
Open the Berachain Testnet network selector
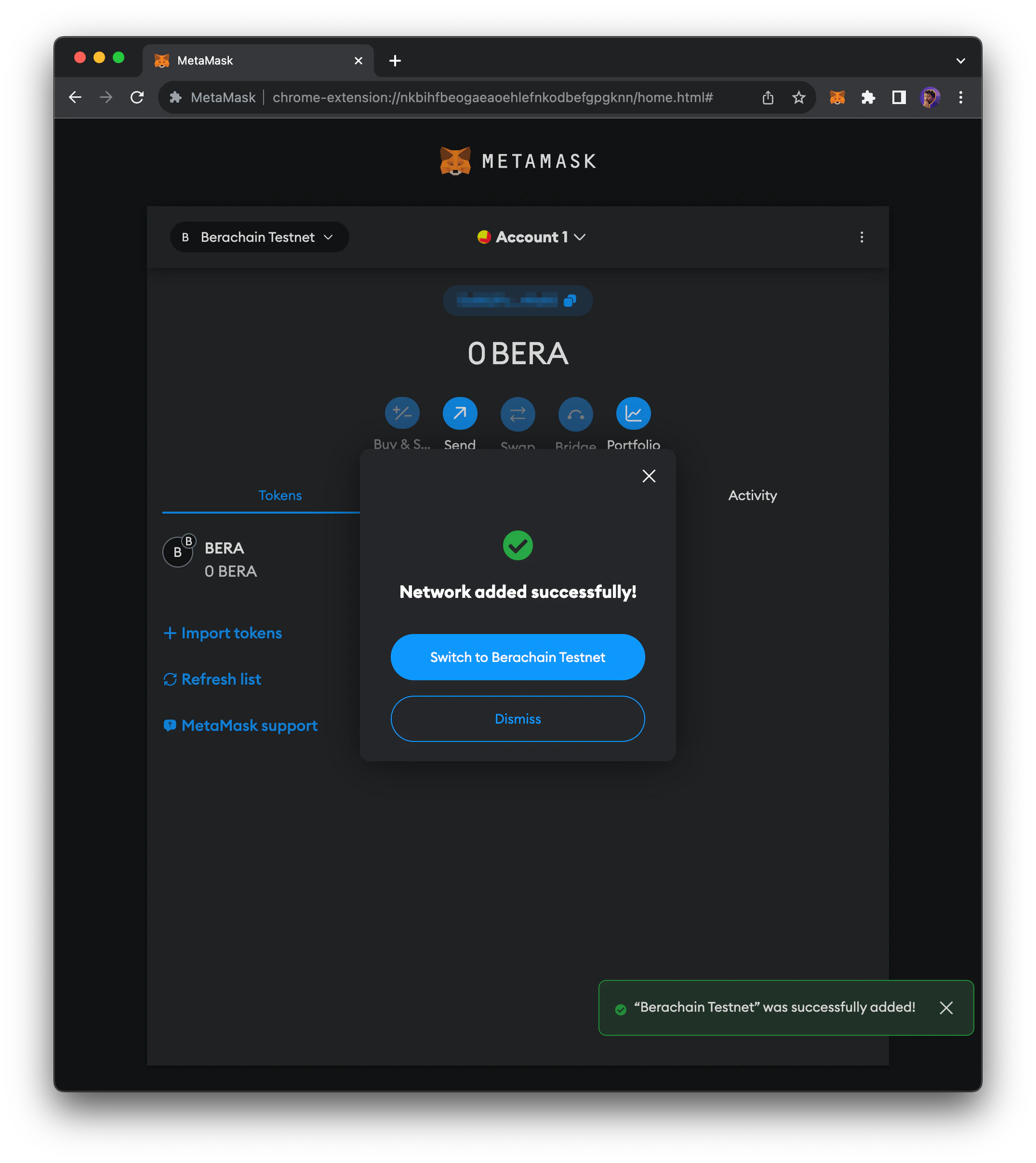[x=259, y=237]
